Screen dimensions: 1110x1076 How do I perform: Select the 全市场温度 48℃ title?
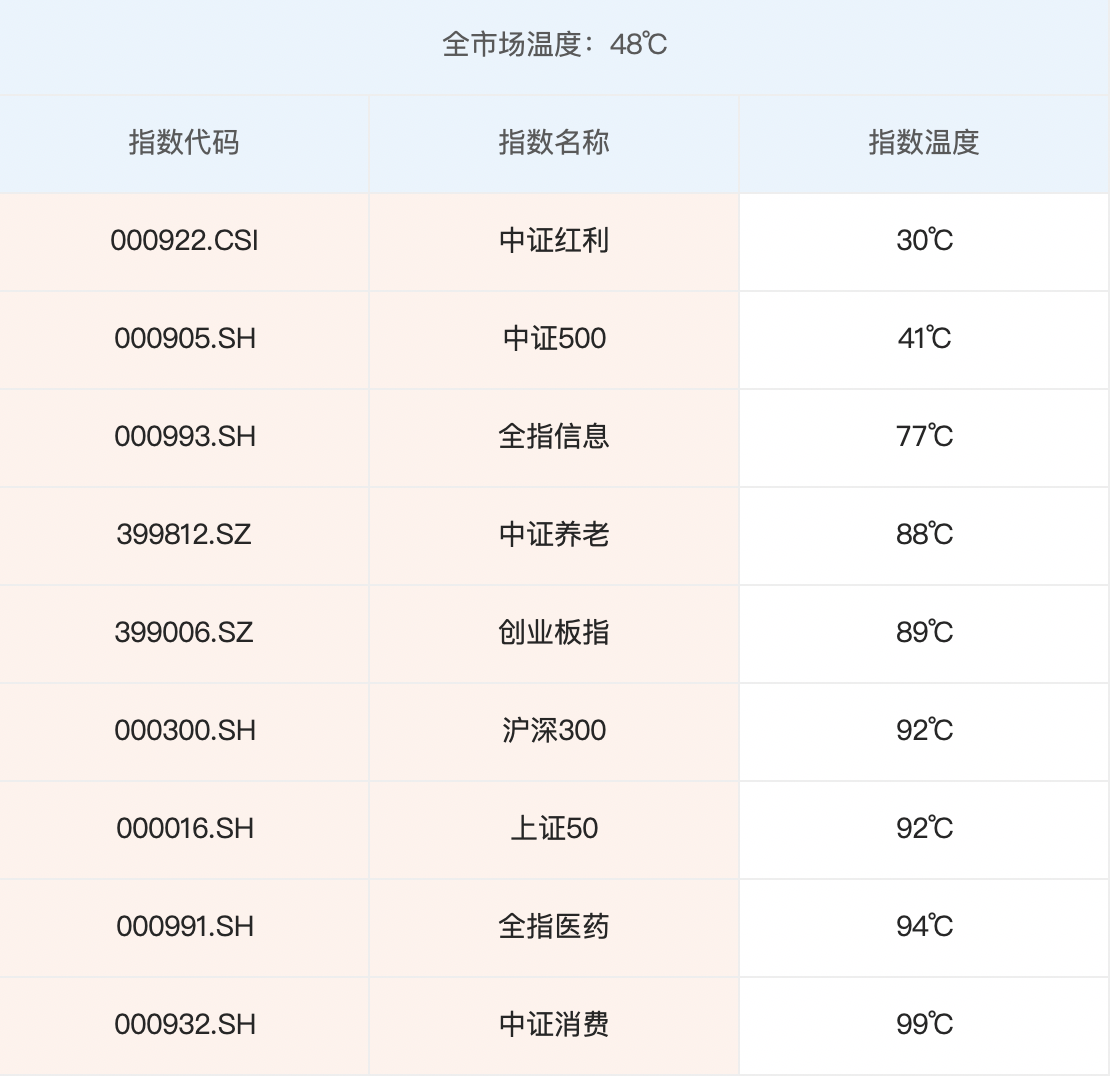tap(555, 45)
